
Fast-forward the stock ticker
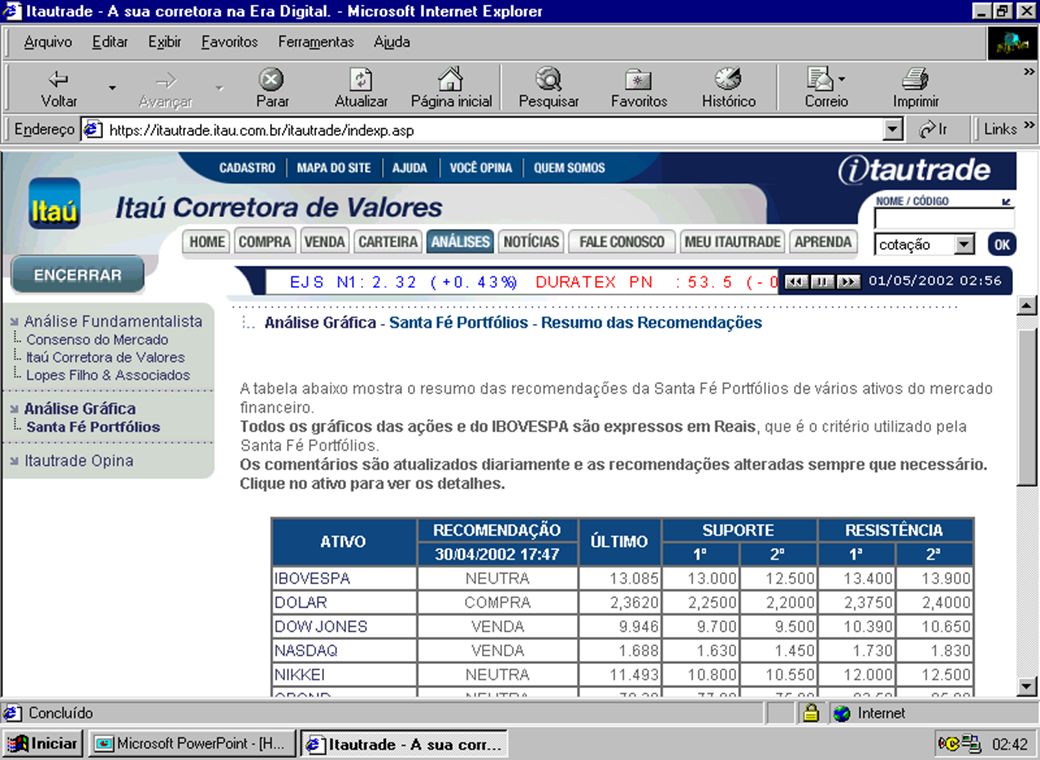click(x=848, y=281)
